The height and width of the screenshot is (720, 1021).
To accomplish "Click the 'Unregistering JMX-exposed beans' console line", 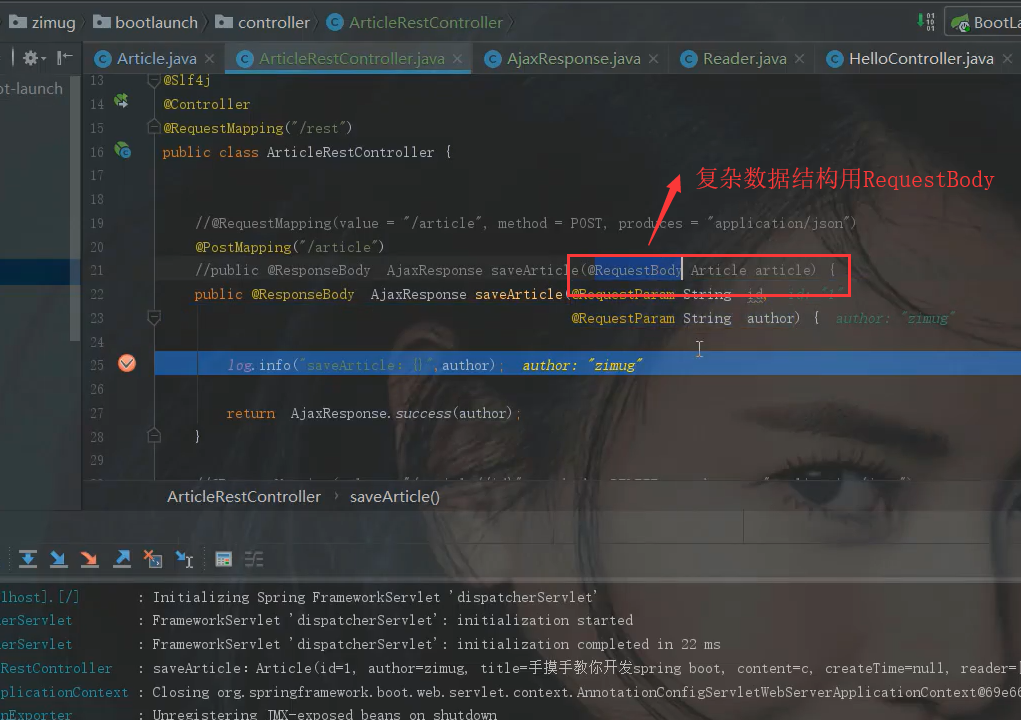I will pos(248,713).
